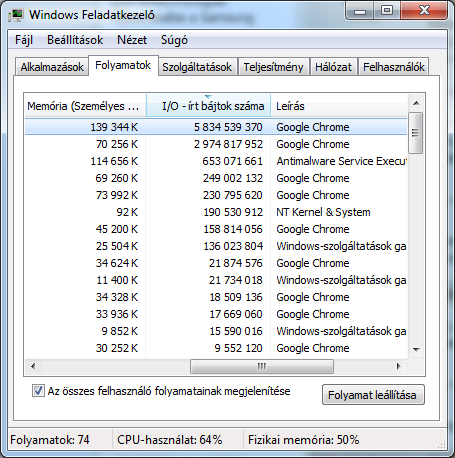Image resolution: width=455 pixels, height=458 pixels.
Task: Sort by Memória (Személyes) column header
Action: pyautogui.click(x=85, y=106)
